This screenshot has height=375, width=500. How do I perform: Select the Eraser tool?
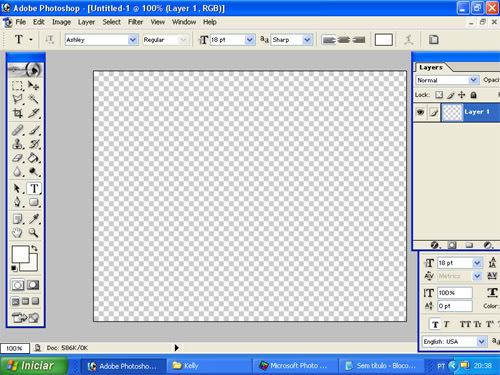[18, 158]
